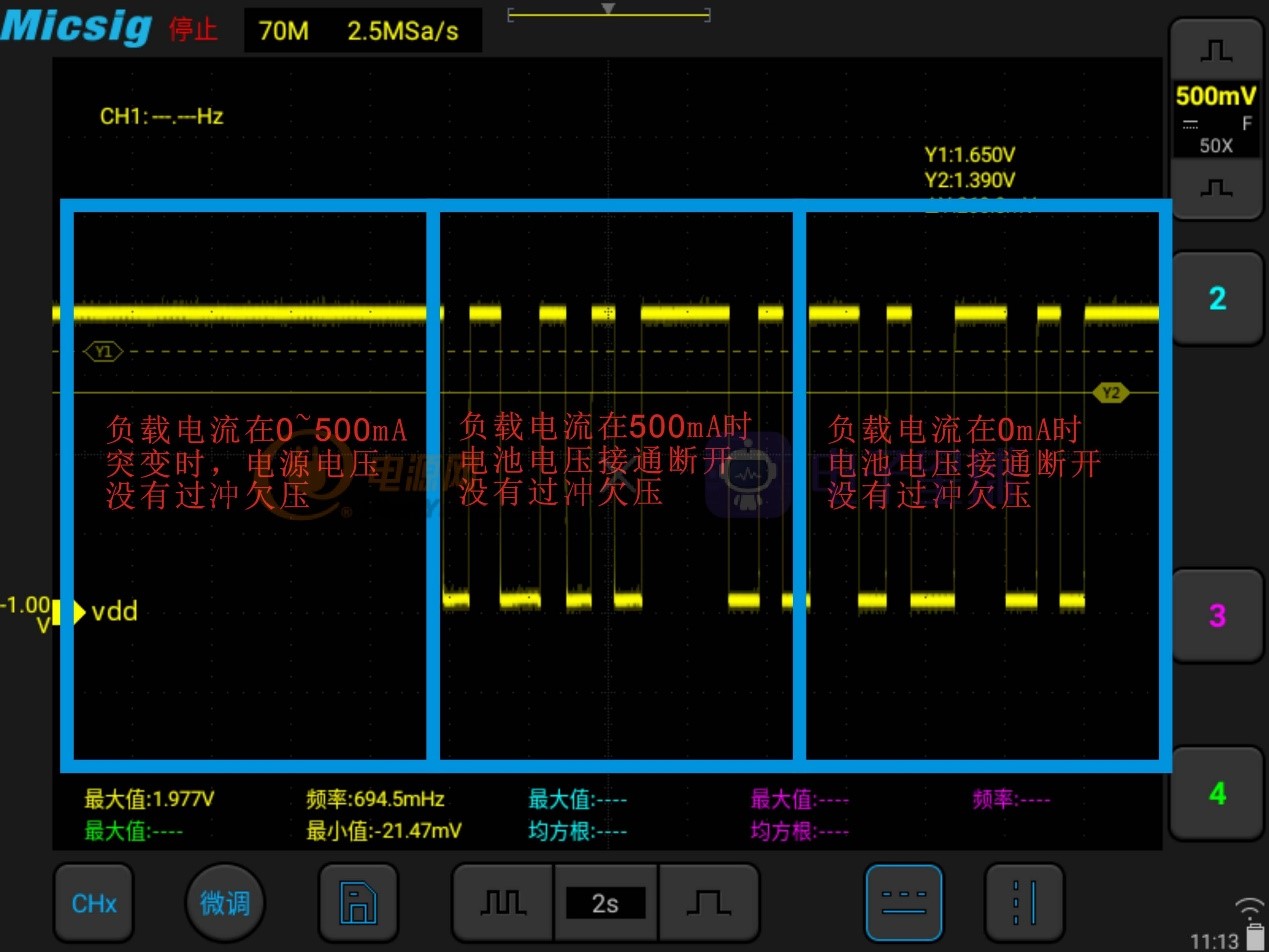
Task: Select the trigger position marker at top
Action: [x=608, y=9]
